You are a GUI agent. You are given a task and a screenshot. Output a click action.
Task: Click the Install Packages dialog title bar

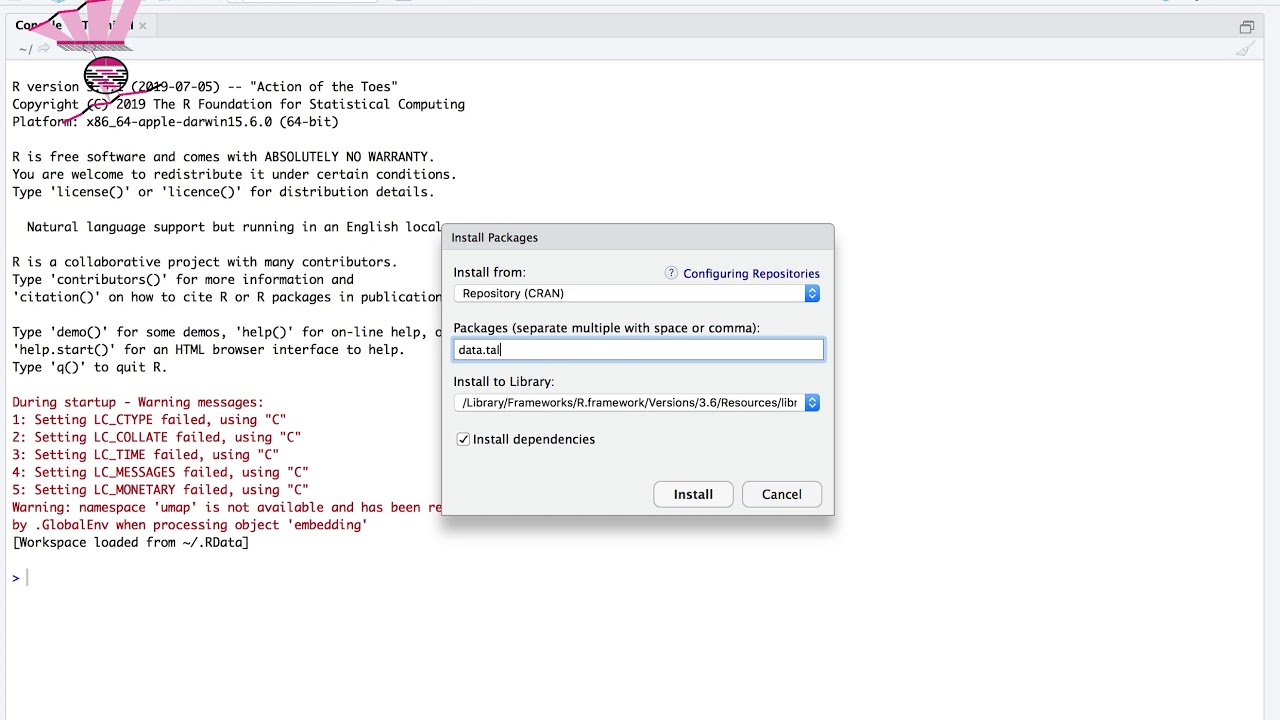tap(637, 237)
